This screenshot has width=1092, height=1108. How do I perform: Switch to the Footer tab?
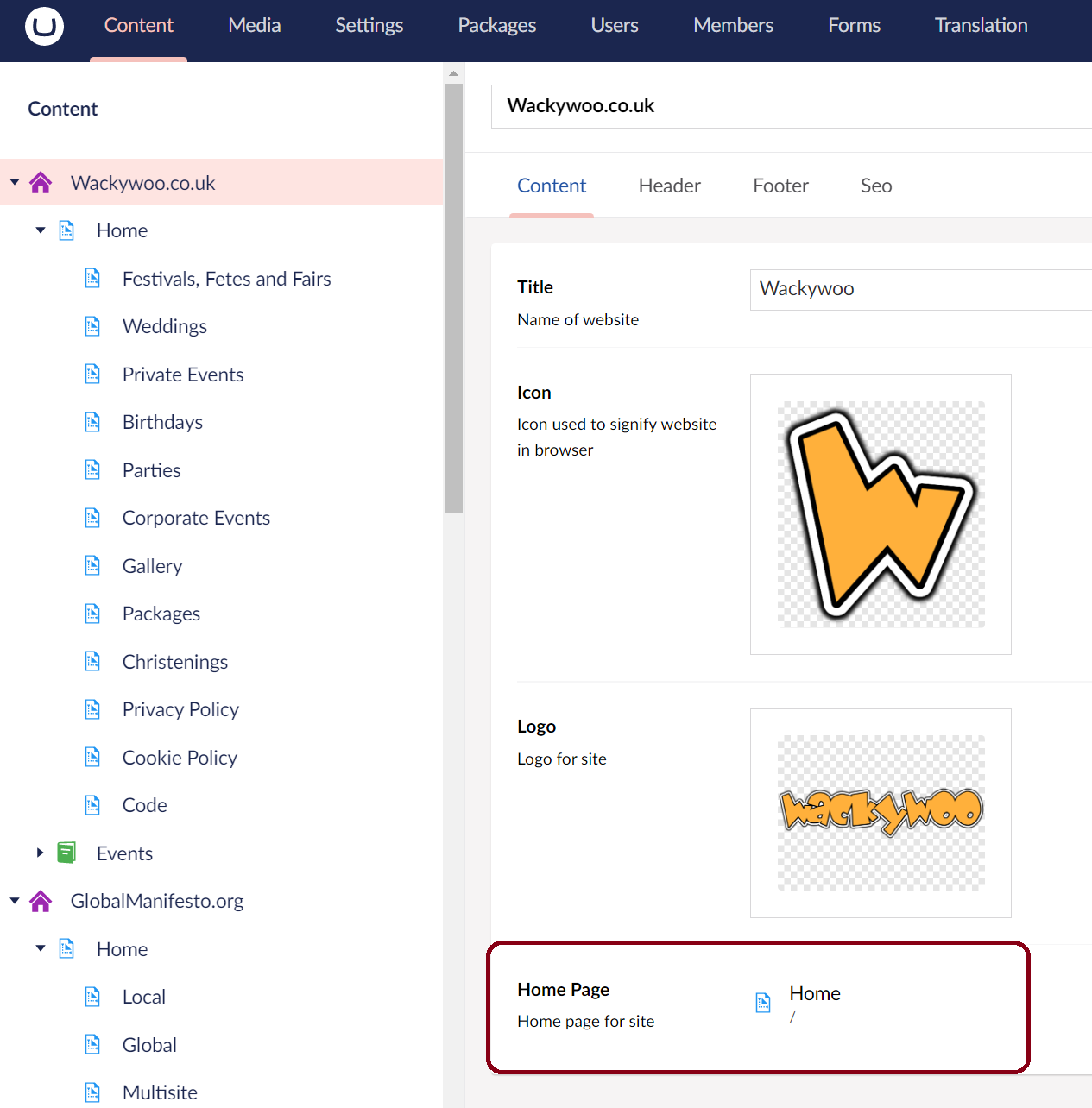click(781, 186)
